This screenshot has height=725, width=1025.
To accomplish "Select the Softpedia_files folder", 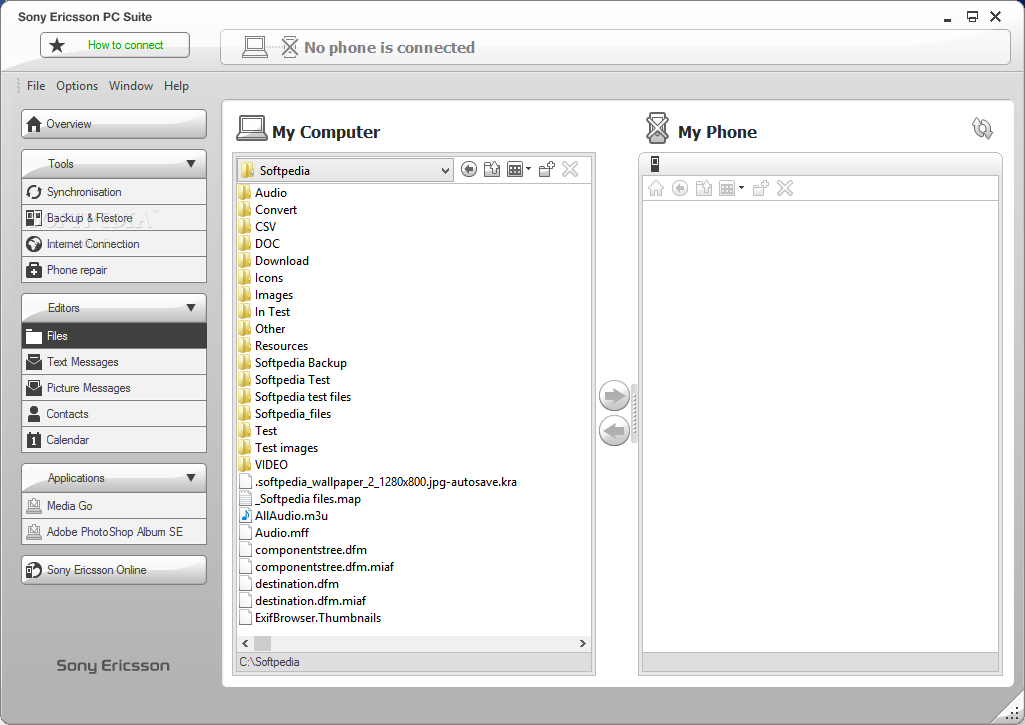I will click(x=285, y=414).
